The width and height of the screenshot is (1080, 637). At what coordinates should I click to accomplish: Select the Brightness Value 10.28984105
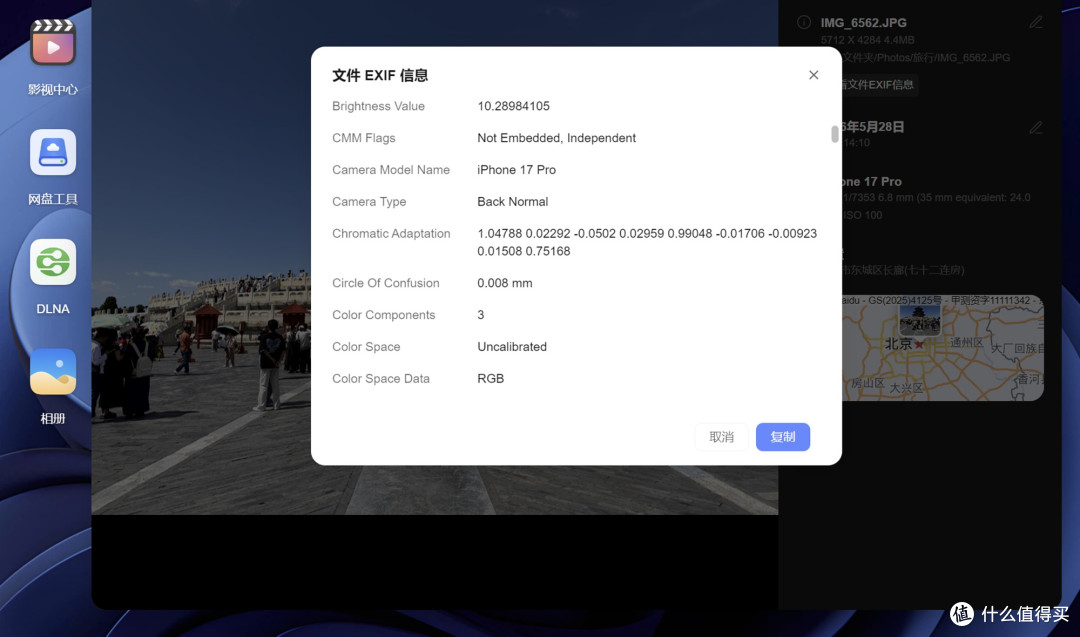[x=513, y=106]
